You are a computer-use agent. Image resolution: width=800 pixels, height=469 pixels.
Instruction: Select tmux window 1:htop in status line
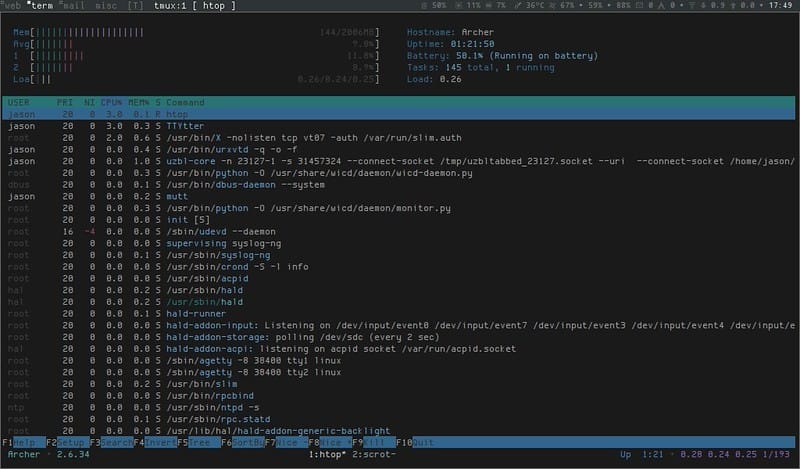tap(328, 454)
